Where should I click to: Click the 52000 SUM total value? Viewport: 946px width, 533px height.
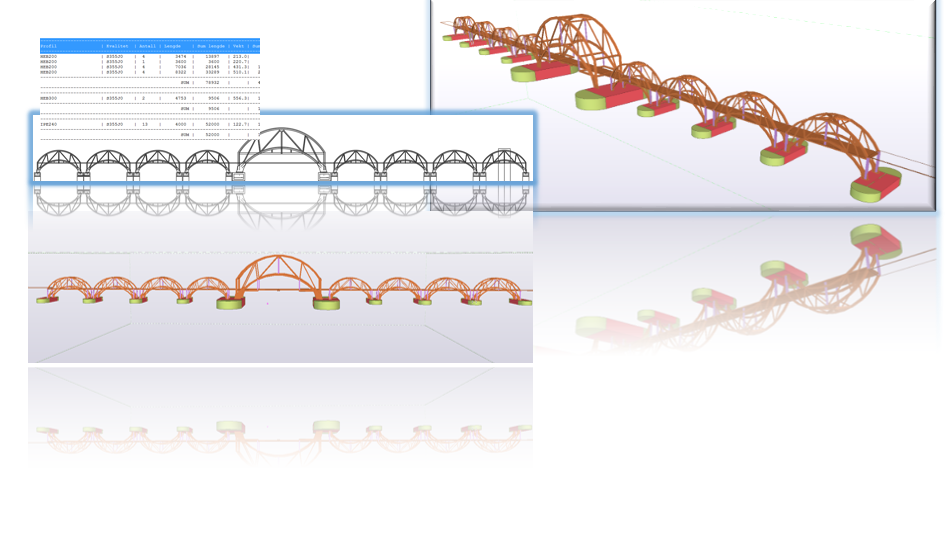pos(208,133)
